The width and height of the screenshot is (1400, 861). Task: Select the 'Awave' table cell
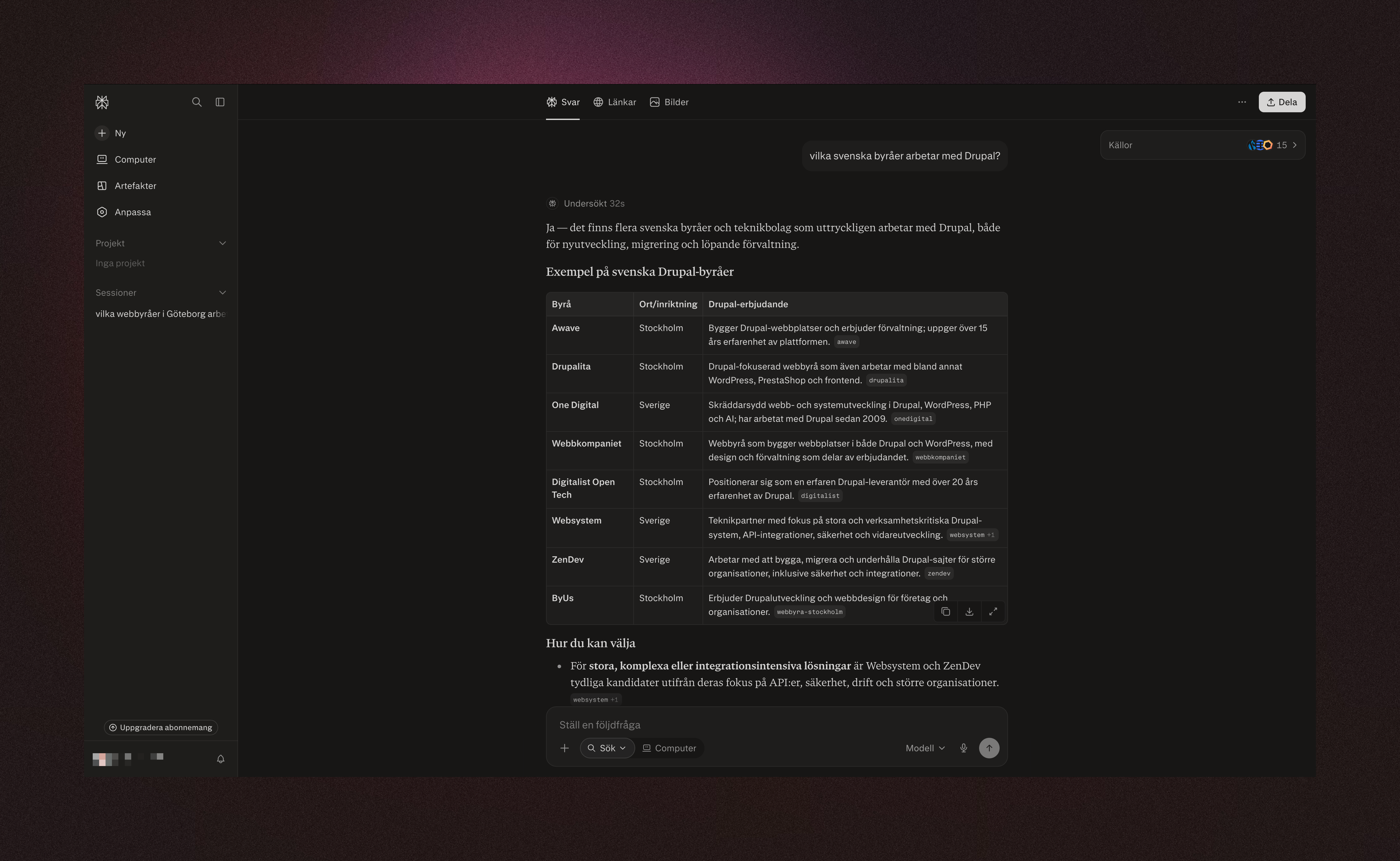(x=590, y=335)
